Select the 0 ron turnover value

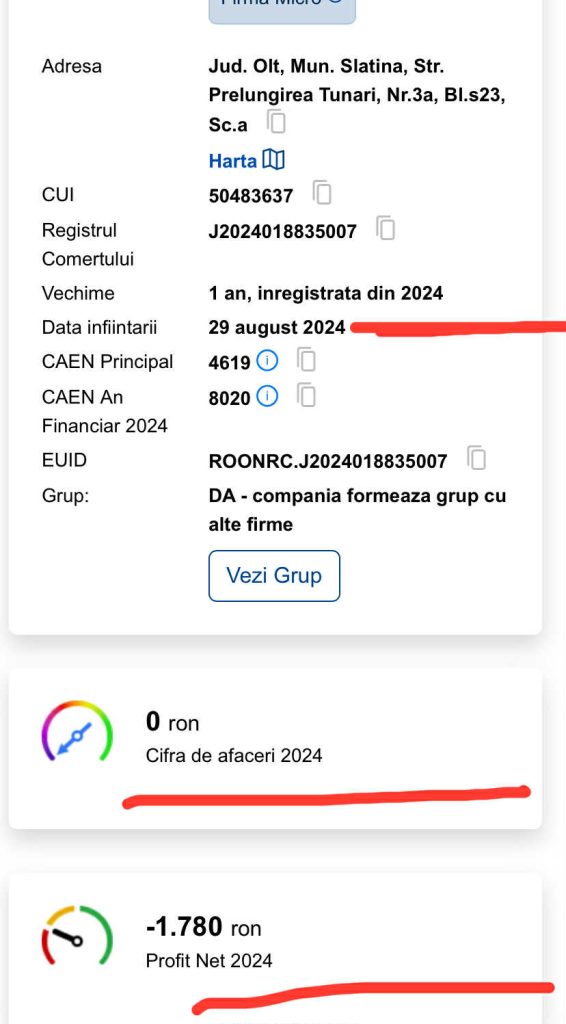(x=172, y=722)
